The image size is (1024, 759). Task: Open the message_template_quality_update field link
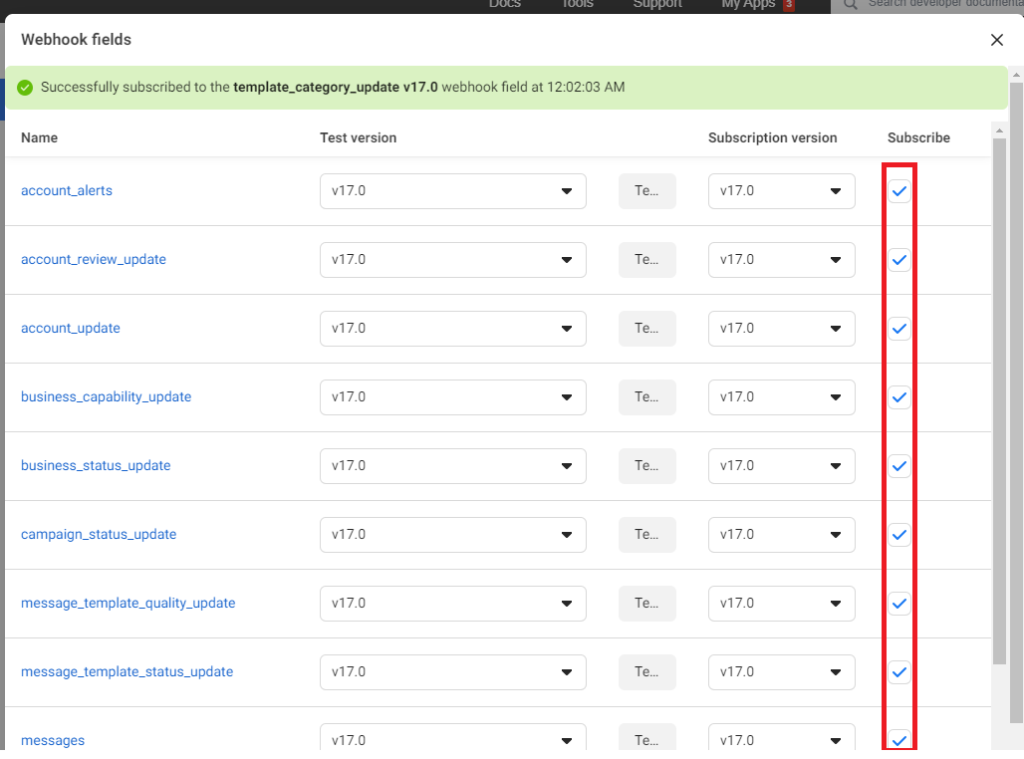pyautogui.click(x=128, y=603)
